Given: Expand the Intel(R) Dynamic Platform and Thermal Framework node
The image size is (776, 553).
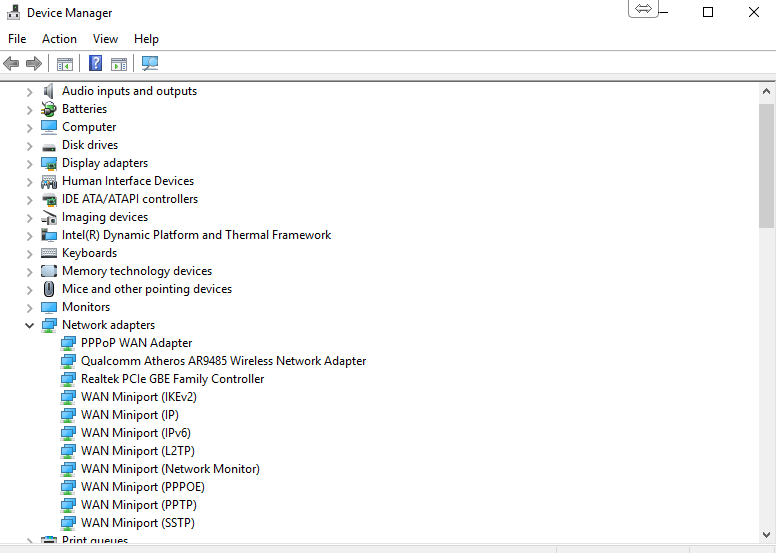Looking at the screenshot, I should (x=29, y=236).
